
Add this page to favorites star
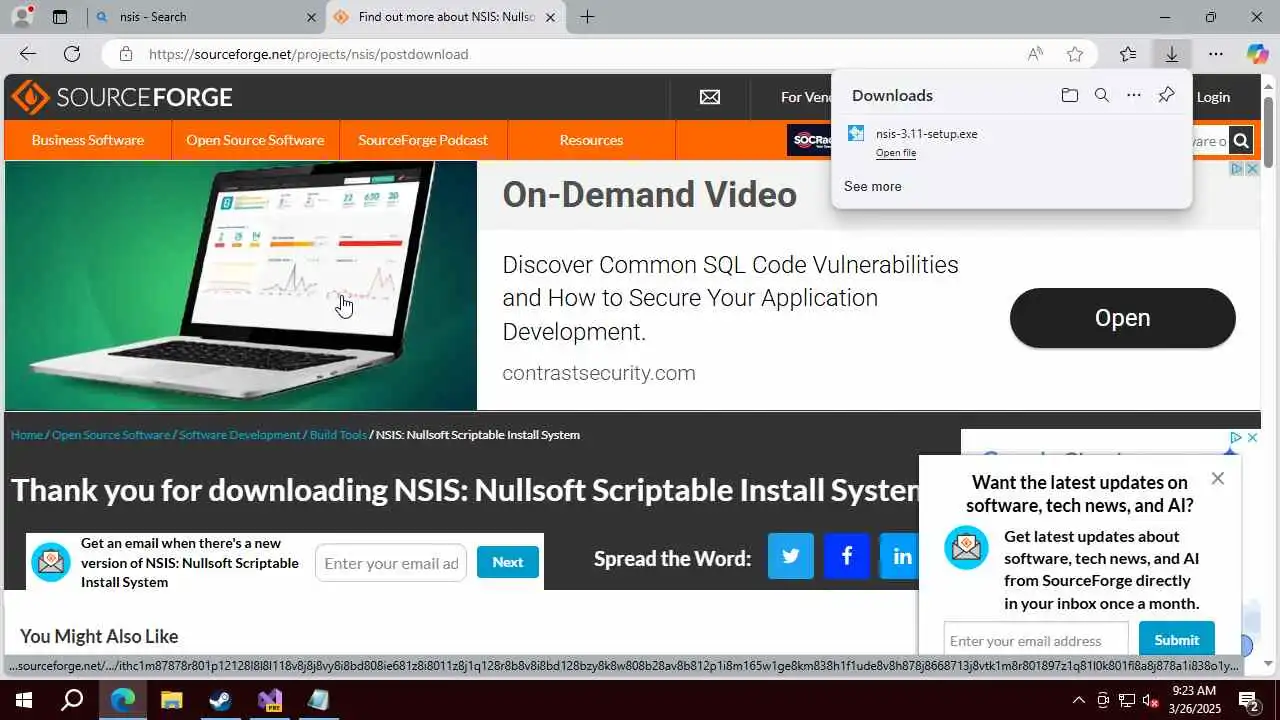click(1075, 54)
